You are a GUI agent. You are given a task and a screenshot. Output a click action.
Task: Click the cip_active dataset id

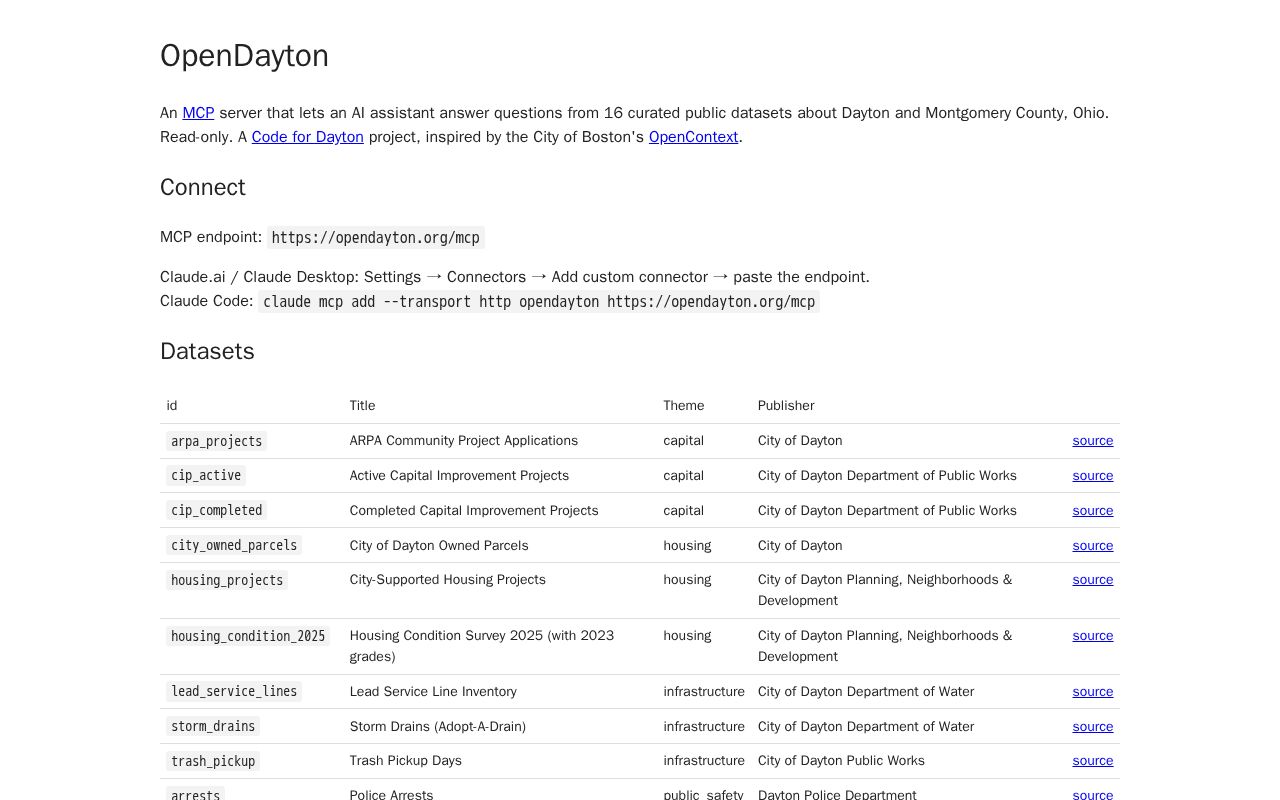pos(206,476)
